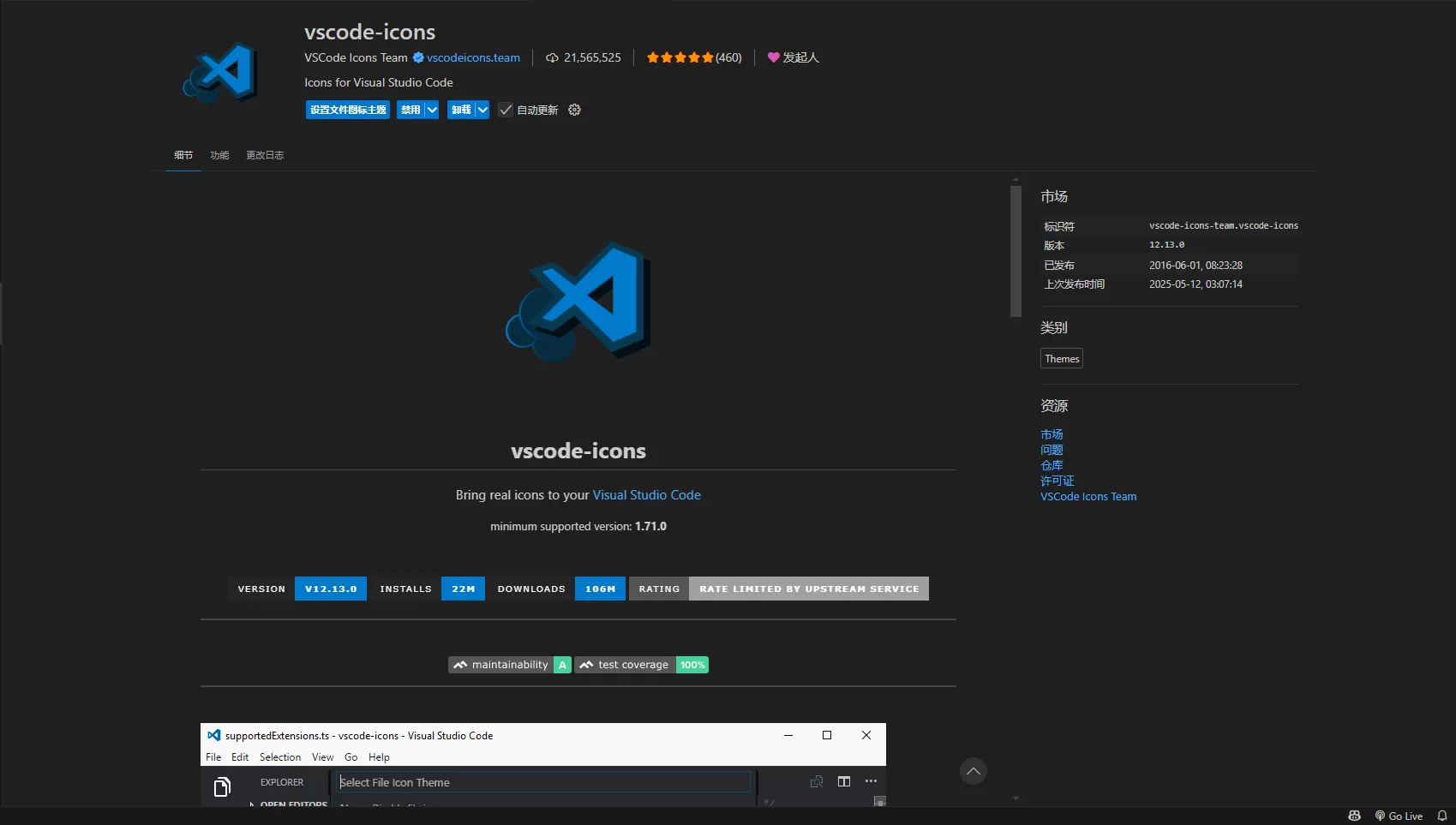Expand the disable button dropdown arrow
The image size is (1456, 825).
pos(432,110)
